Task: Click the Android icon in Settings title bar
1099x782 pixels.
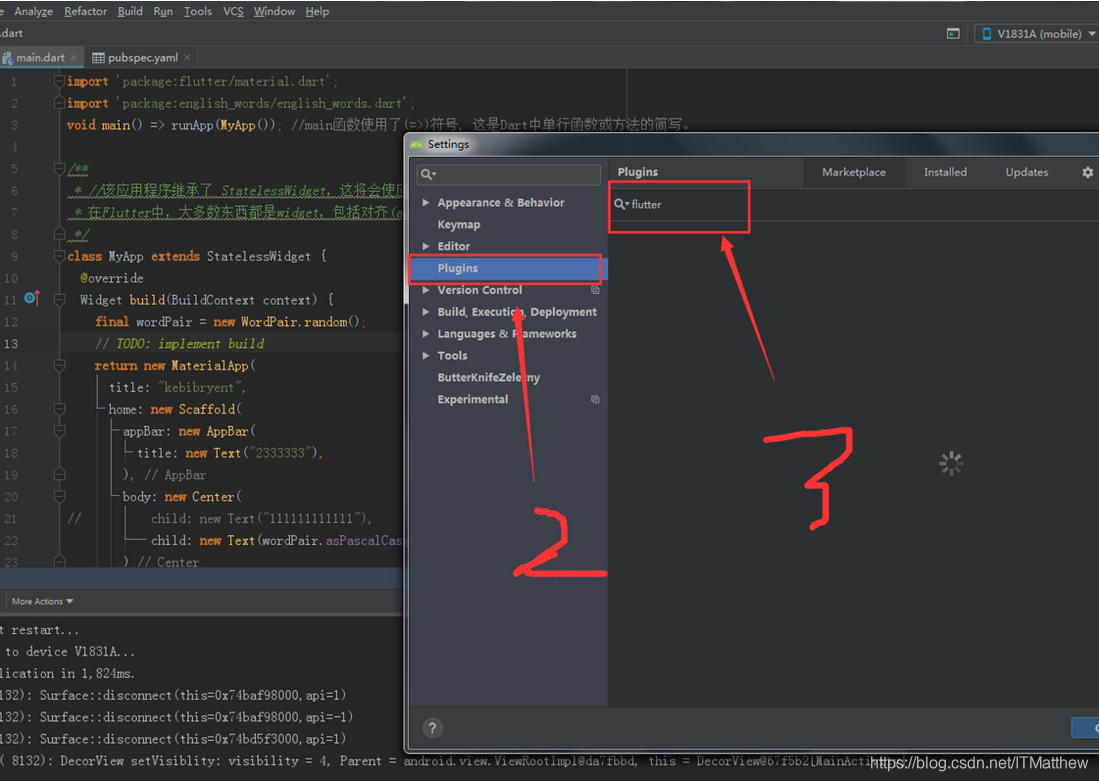Action: click(417, 144)
